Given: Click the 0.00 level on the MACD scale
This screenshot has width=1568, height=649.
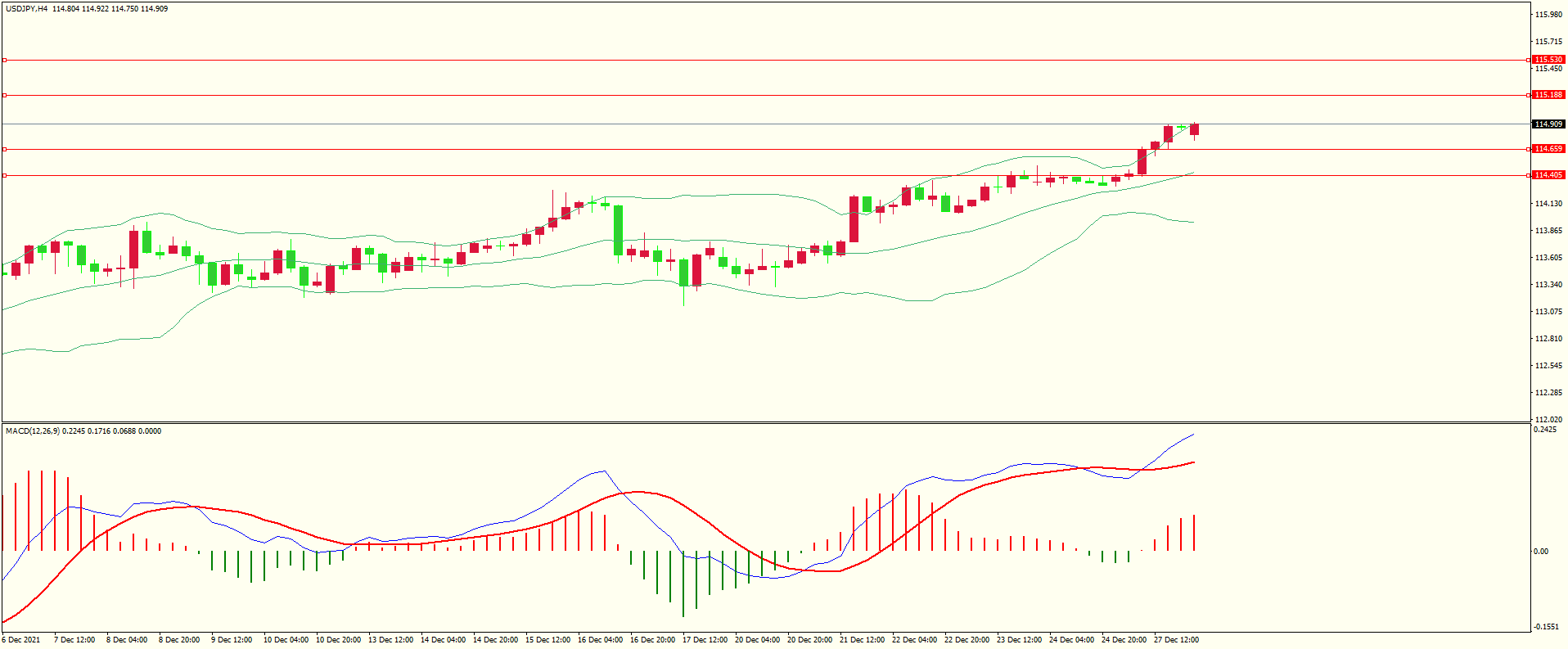Looking at the screenshot, I should point(1541,552).
